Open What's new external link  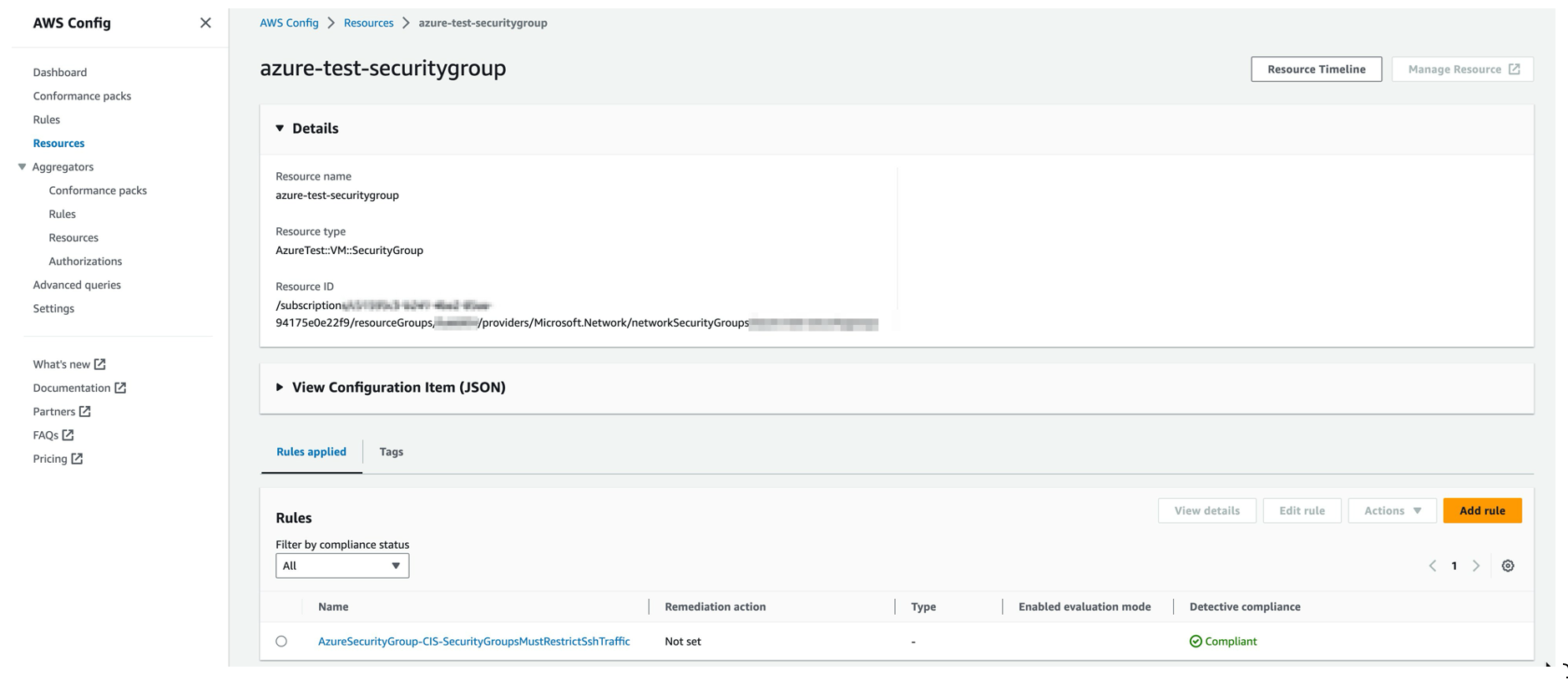coord(69,364)
